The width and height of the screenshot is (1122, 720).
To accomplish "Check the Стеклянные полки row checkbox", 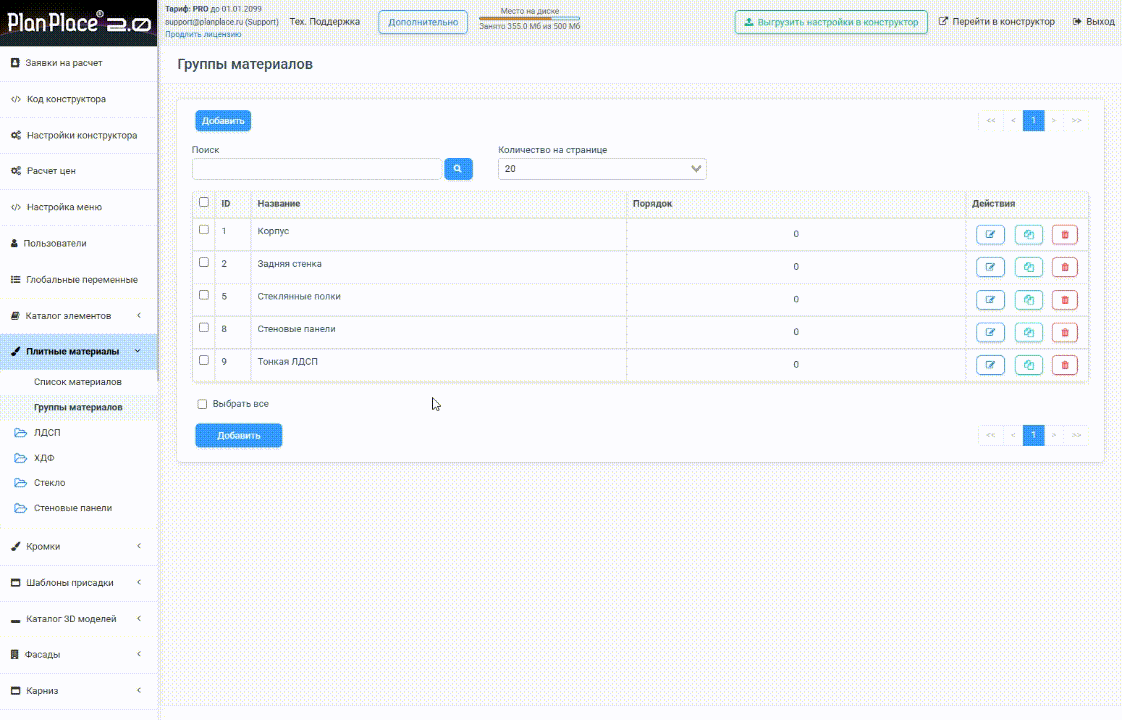I will click(x=204, y=295).
